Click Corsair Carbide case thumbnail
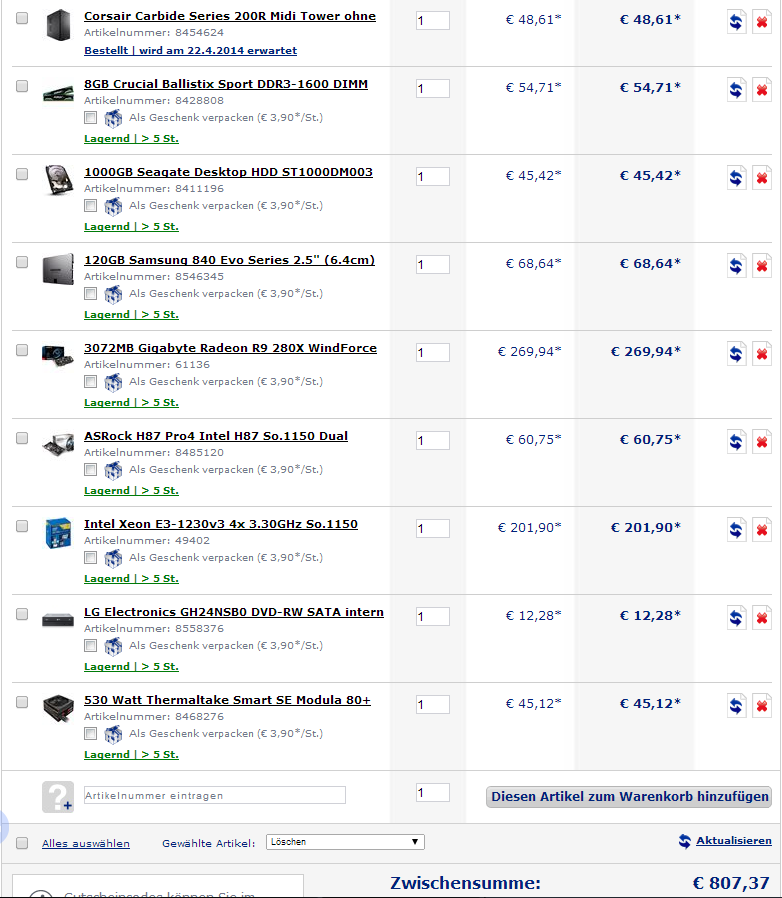782x898 pixels. [58, 25]
